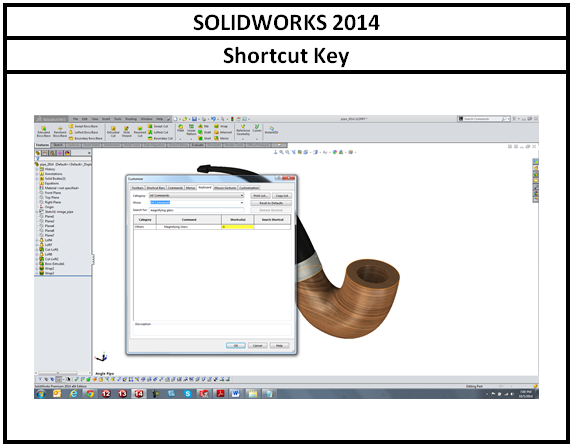Screen dimensions: 572x447
Task: Click the Search for input field
Action: click(196, 210)
